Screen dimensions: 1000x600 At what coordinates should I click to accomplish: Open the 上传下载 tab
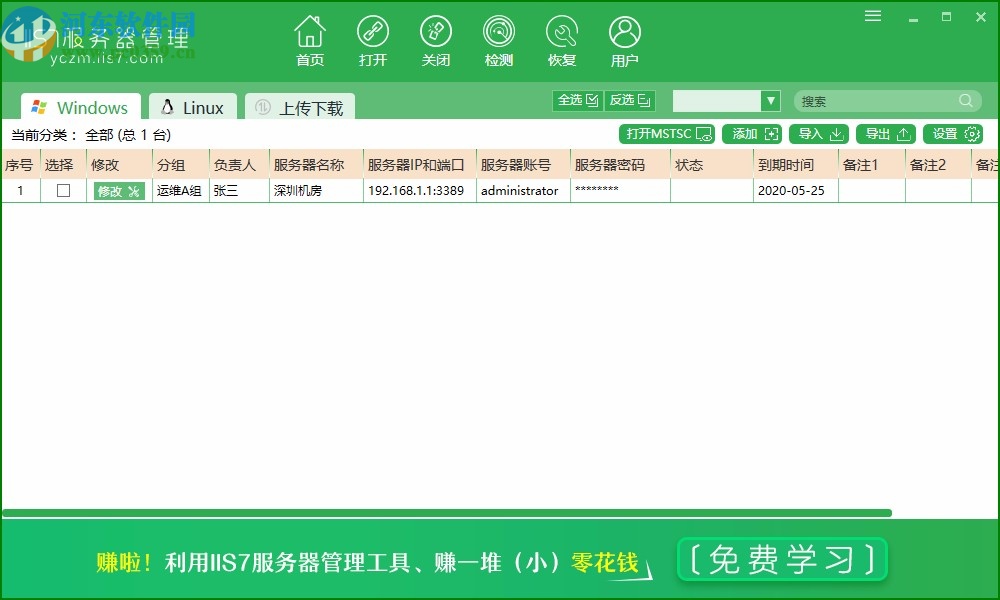tap(299, 106)
